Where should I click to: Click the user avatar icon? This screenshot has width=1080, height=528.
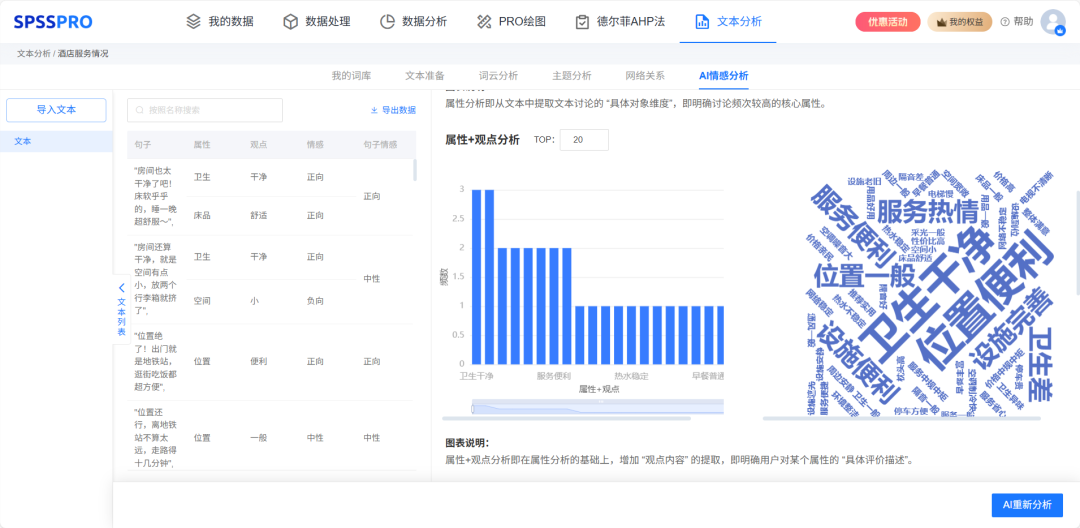[x=1052, y=22]
